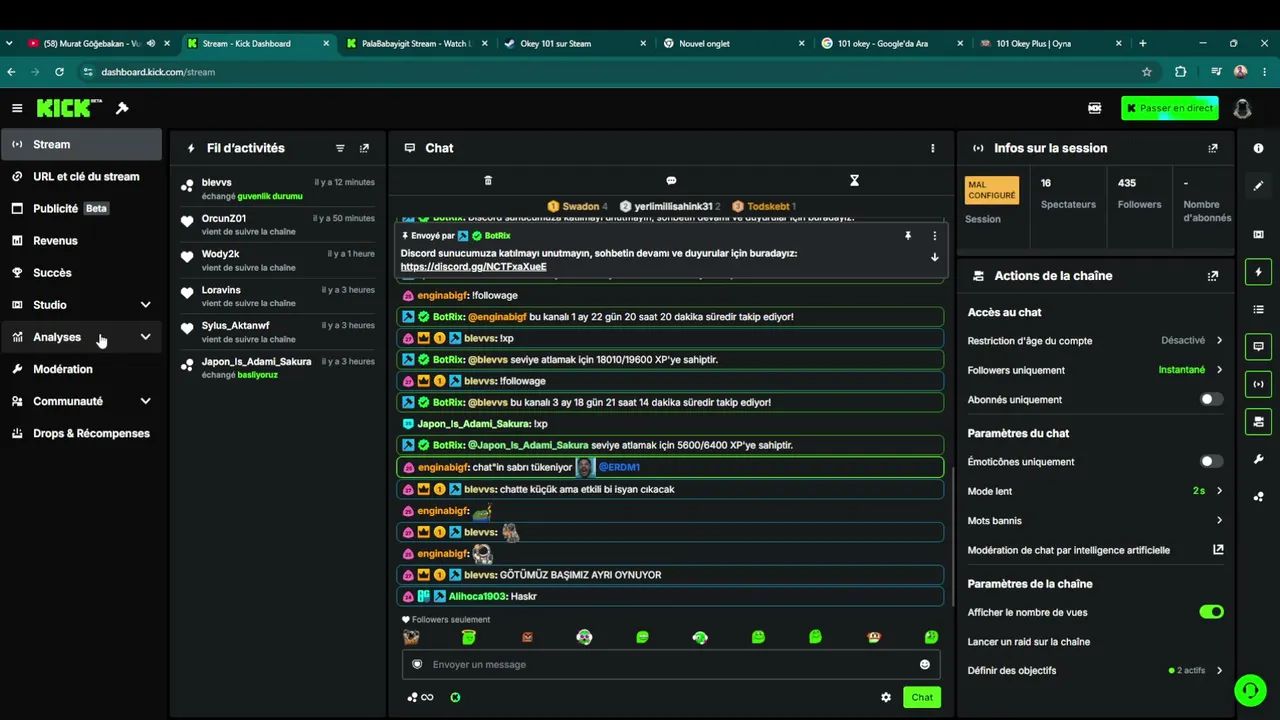Open Followers uniquement Instantané setting

[1095, 370]
